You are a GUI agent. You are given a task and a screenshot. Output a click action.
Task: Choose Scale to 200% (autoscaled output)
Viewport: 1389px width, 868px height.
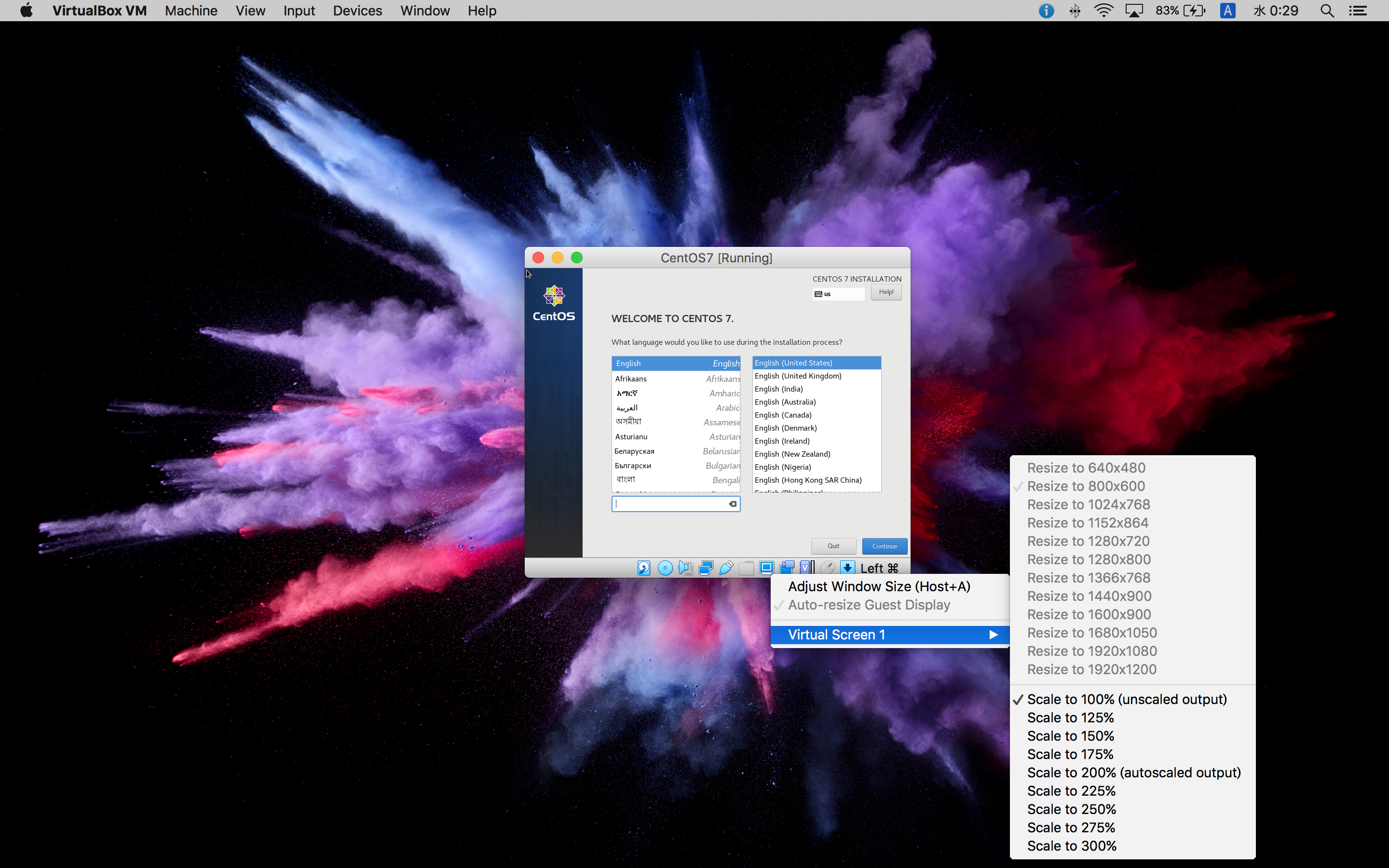pos(1133,773)
